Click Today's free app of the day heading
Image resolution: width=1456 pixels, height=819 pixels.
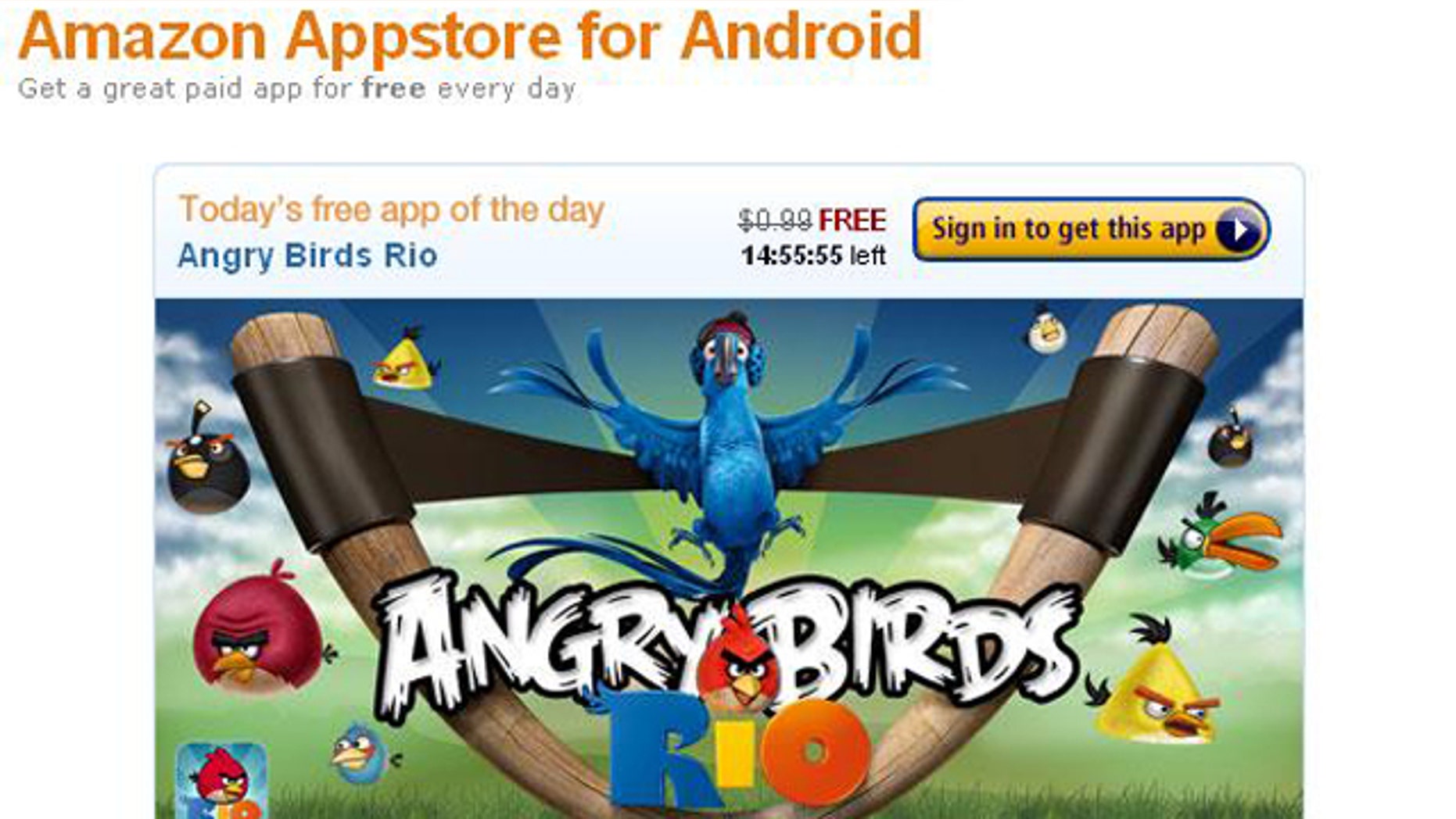point(392,209)
